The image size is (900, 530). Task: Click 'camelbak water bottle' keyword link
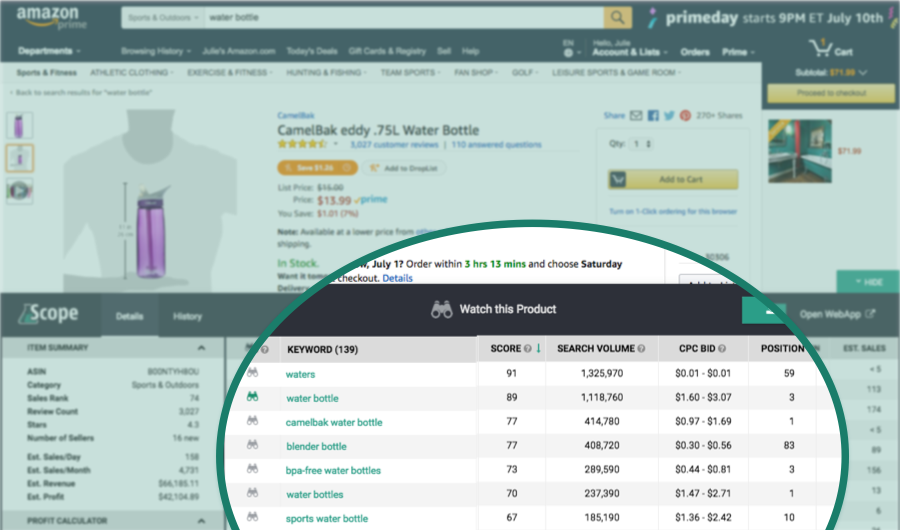(334, 423)
